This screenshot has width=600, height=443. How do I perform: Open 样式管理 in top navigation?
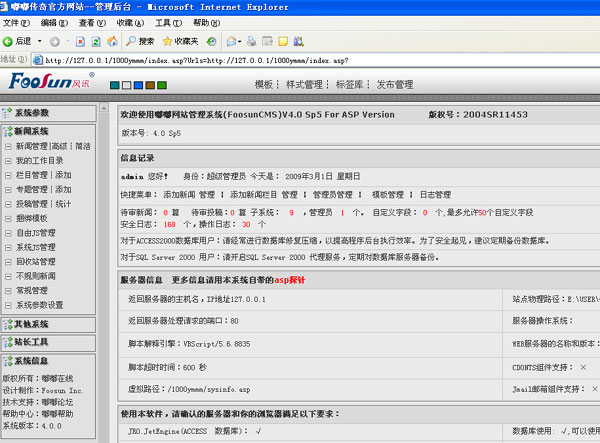tap(304, 85)
